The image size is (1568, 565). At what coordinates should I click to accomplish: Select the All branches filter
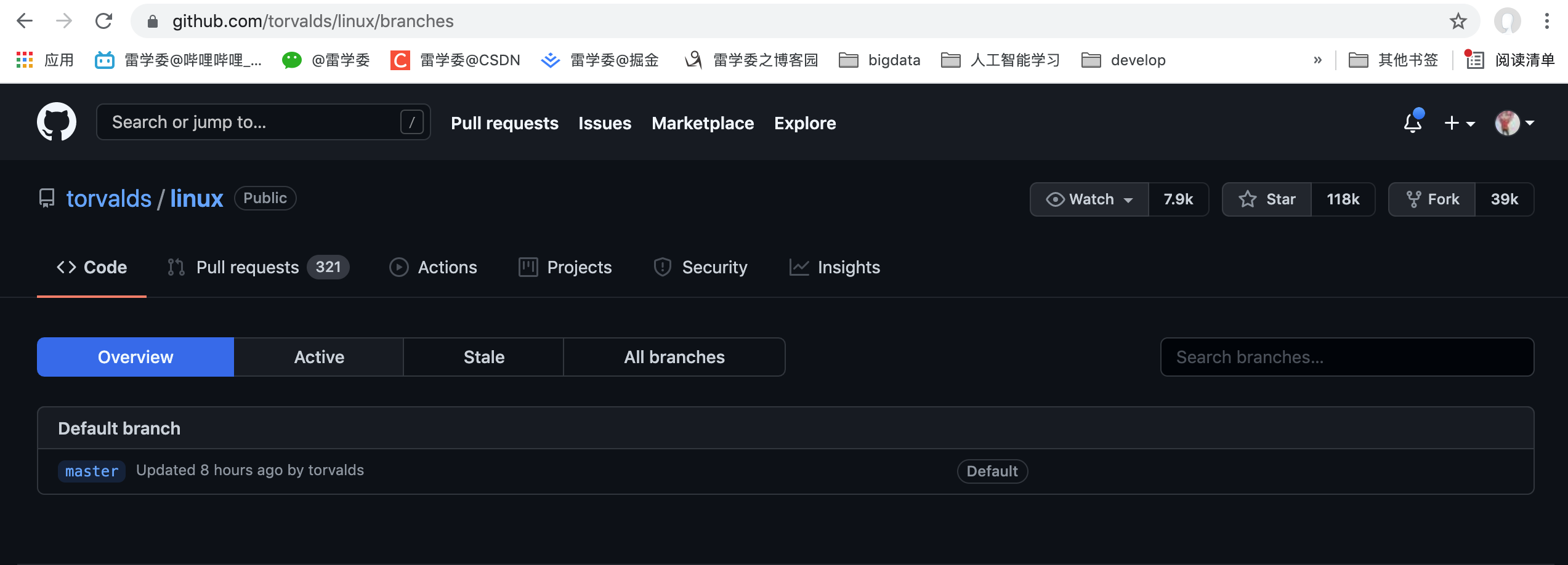[674, 357]
